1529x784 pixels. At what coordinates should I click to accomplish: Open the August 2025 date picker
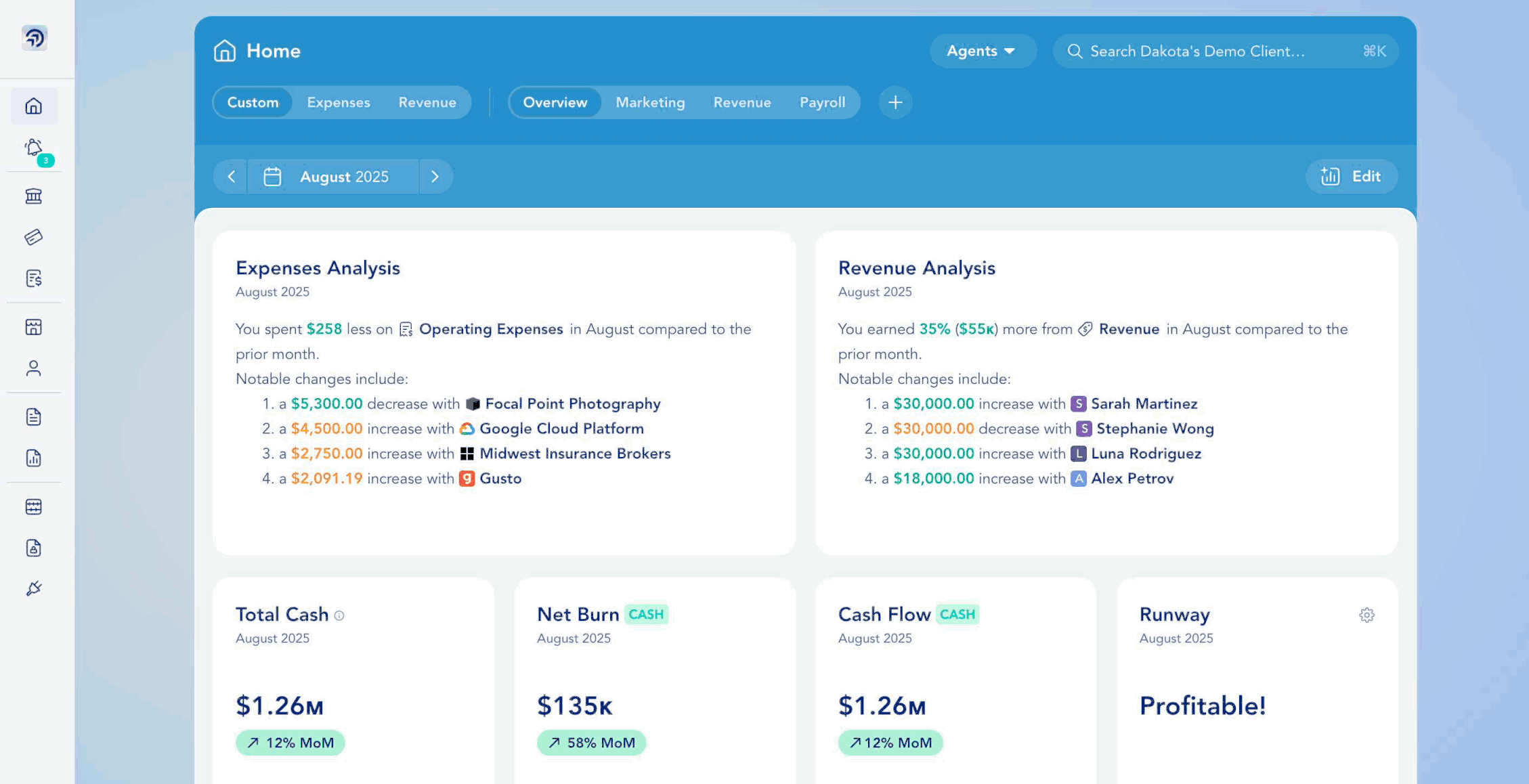(333, 177)
